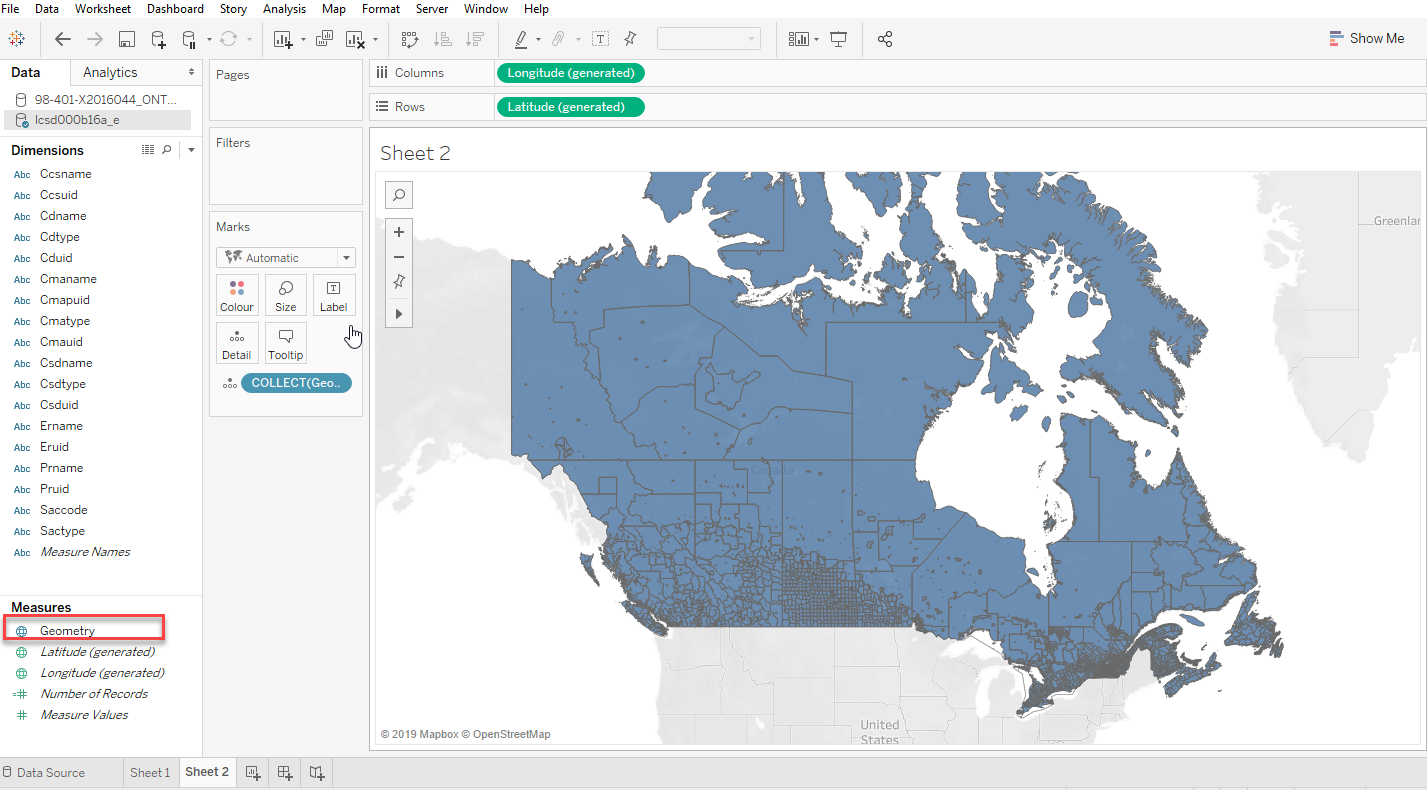Click the Size button on the Marks card
Image resolution: width=1427 pixels, height=790 pixels.
(x=285, y=295)
